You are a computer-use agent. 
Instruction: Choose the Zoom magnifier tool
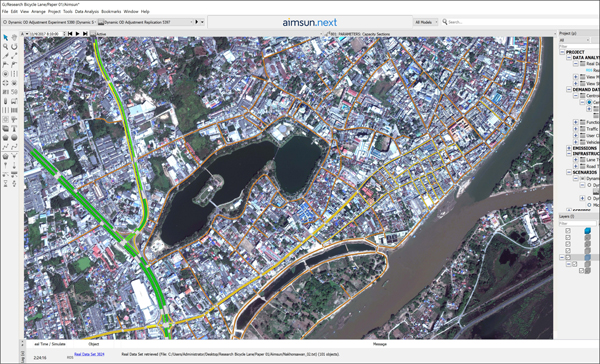click(5, 47)
